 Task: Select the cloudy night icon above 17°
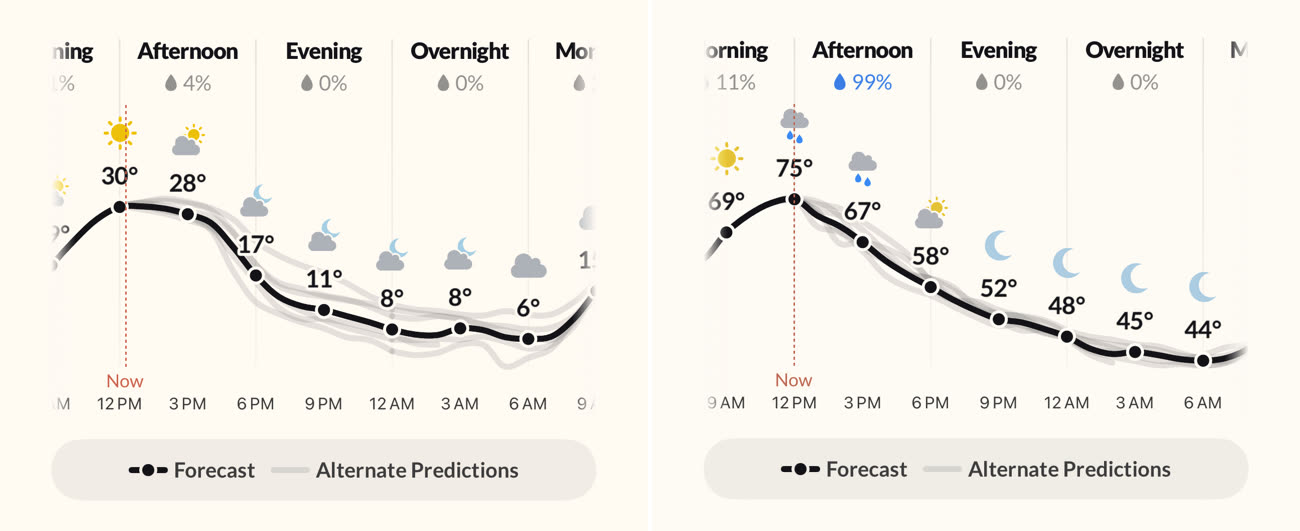coord(256,201)
